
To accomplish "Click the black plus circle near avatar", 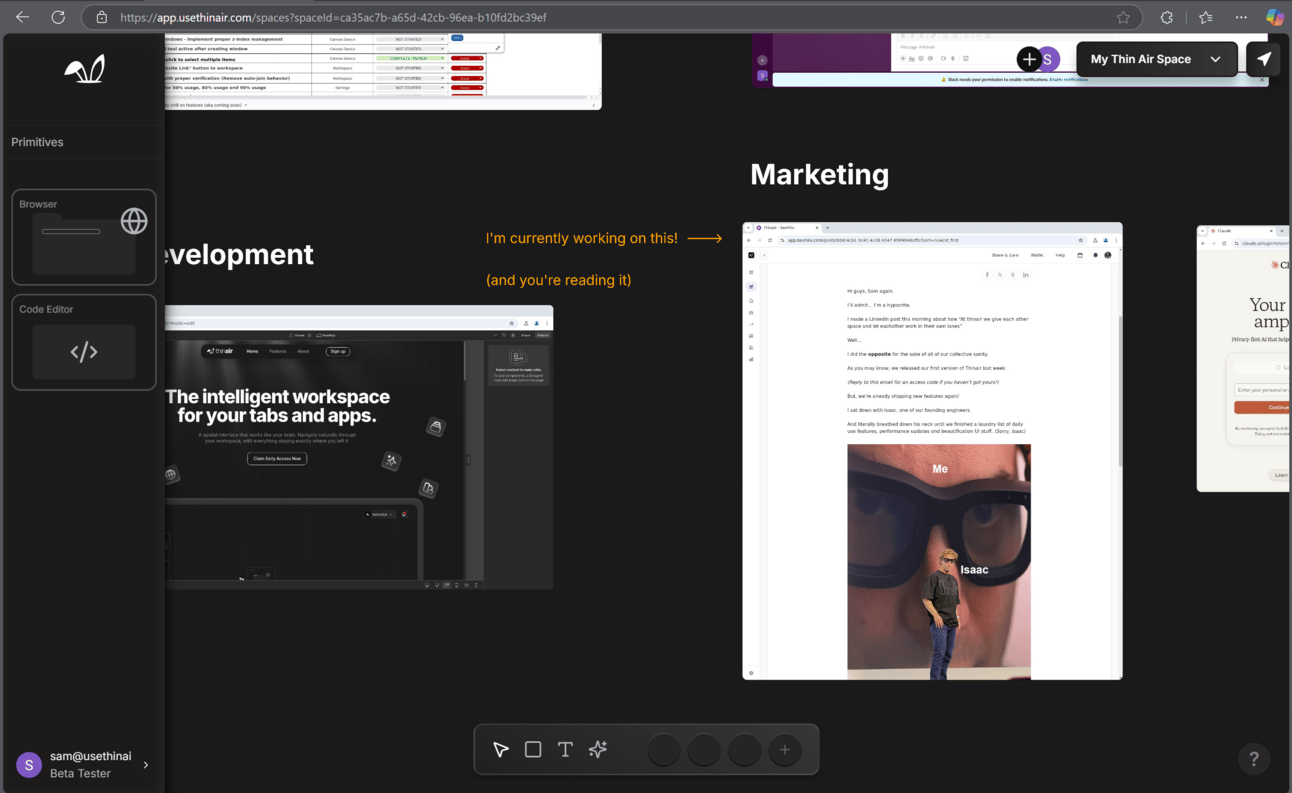I will pyautogui.click(x=1029, y=59).
